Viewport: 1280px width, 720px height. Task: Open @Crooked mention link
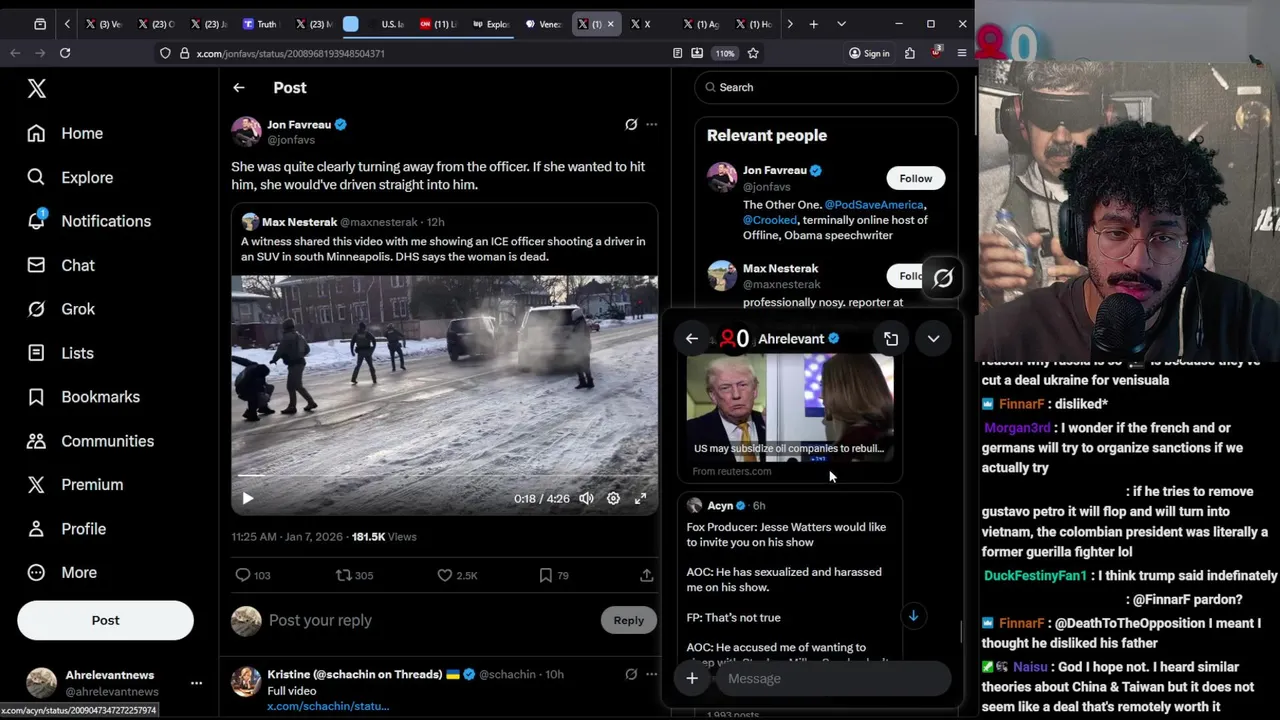coord(770,220)
